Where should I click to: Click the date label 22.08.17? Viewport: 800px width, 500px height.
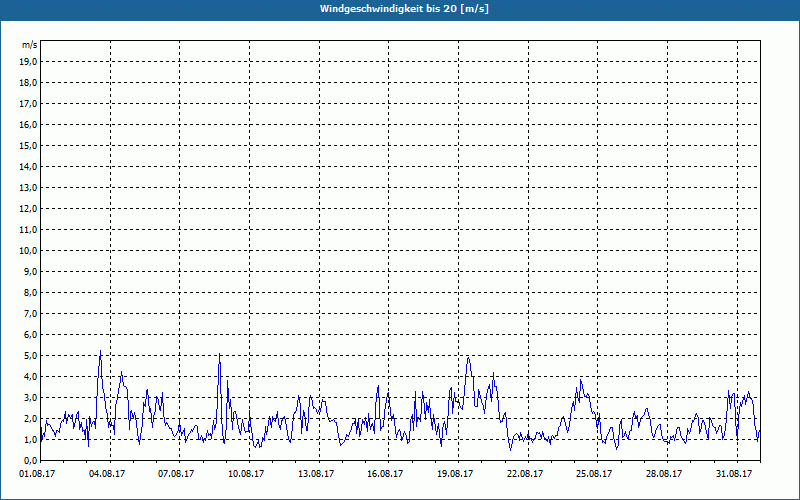525,474
